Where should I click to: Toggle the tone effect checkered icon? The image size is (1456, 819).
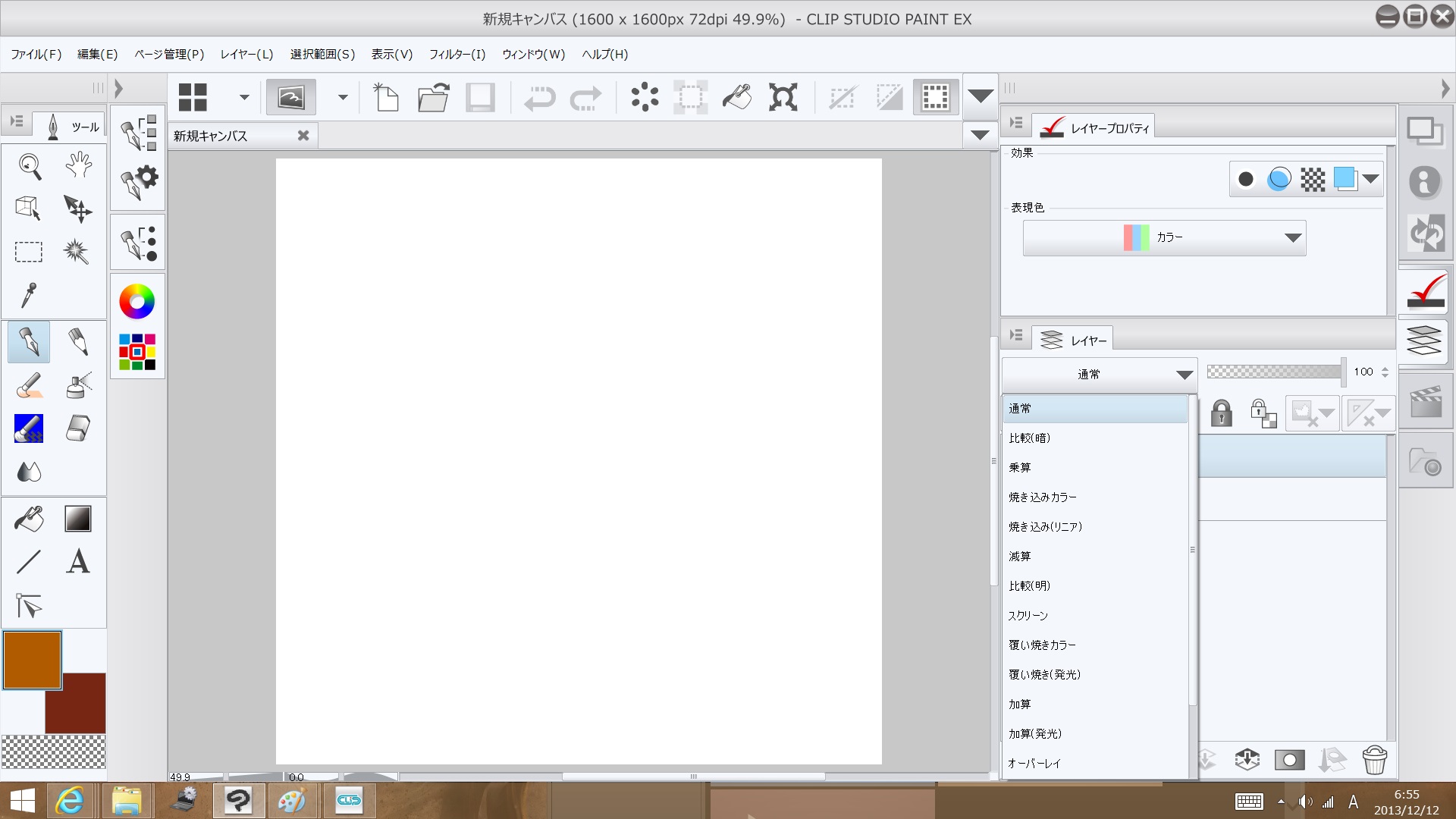[1313, 180]
